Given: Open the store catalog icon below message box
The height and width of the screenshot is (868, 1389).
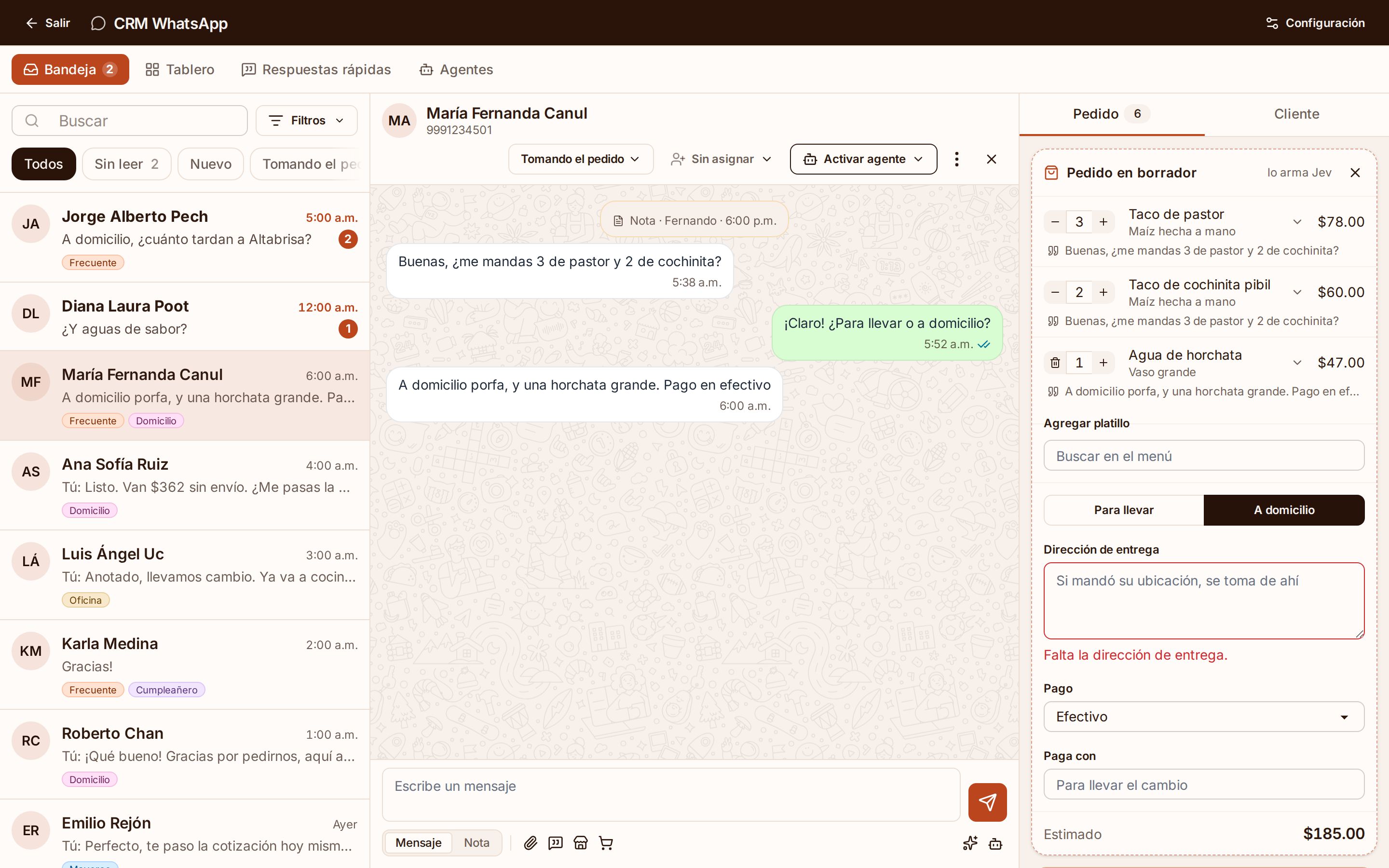Looking at the screenshot, I should 581,843.
